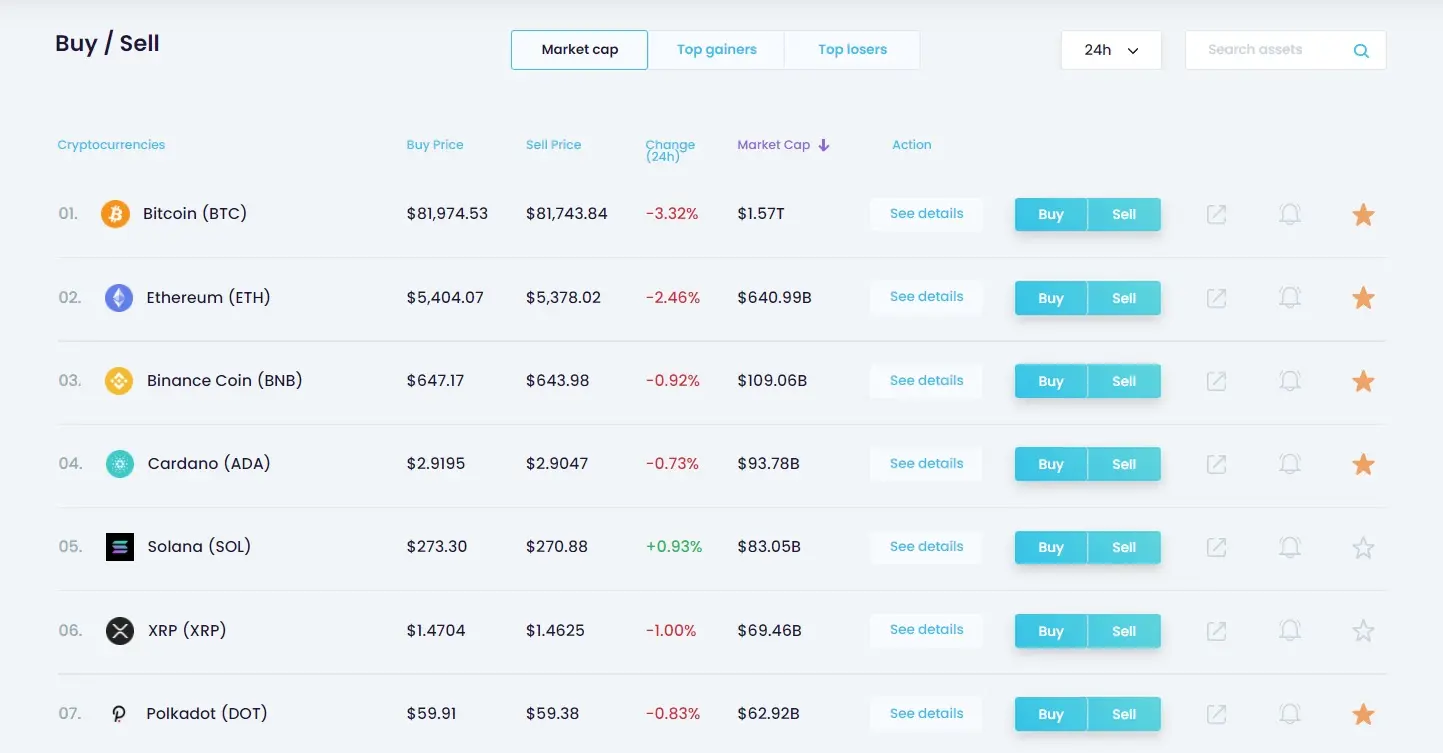Click See details for Polkadot
Viewport: 1443px width, 753px height.
[926, 714]
